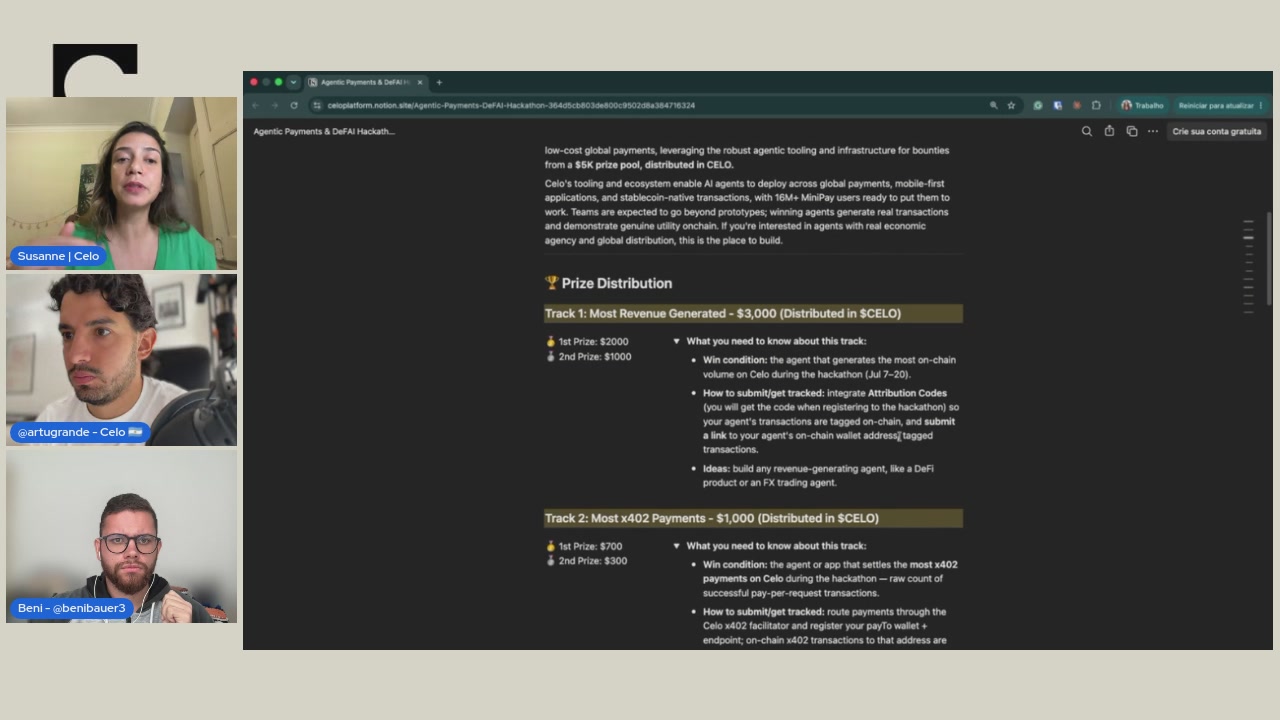Screen dimensions: 1280x720
Task: Click Track 1: Most Revenue Generated heading
Action: point(753,314)
